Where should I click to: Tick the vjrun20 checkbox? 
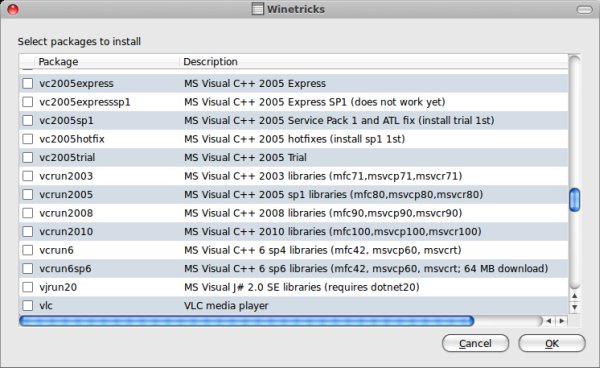pos(28,287)
